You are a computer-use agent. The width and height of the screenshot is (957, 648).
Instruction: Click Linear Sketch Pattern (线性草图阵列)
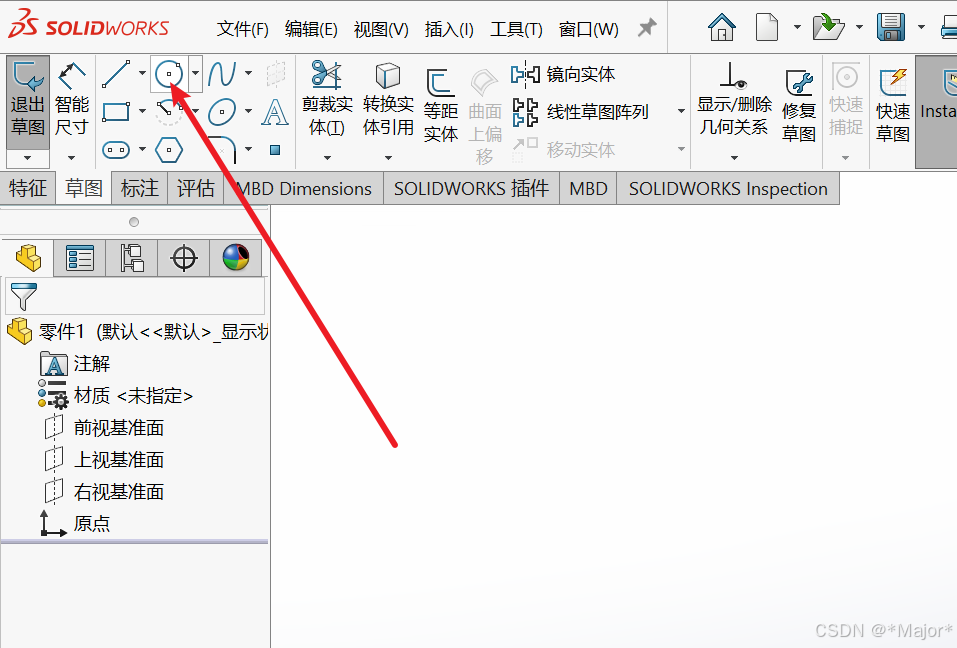click(x=597, y=112)
